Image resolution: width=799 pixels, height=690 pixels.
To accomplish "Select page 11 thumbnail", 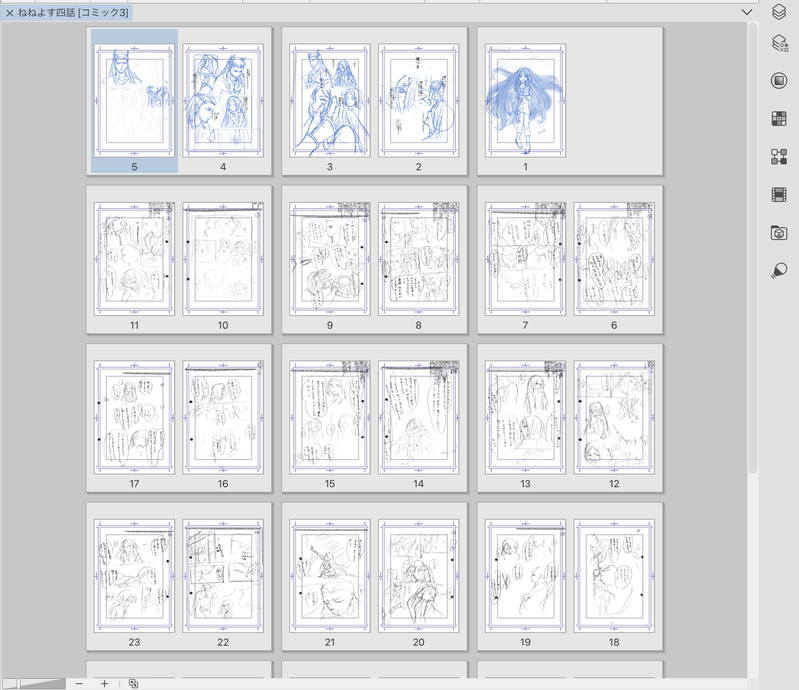I will pos(134,259).
